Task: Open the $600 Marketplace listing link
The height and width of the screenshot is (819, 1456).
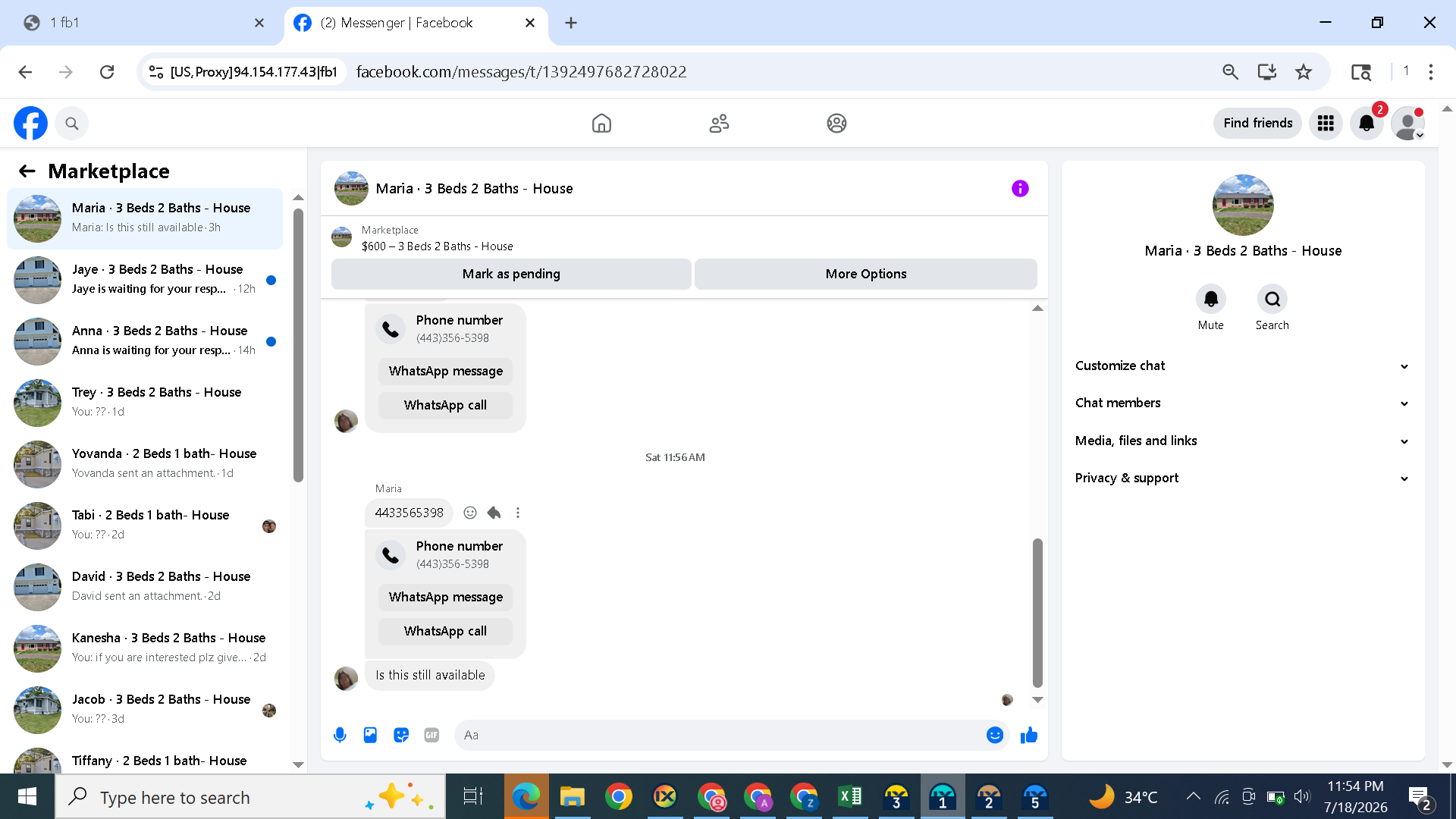Action: (x=438, y=246)
